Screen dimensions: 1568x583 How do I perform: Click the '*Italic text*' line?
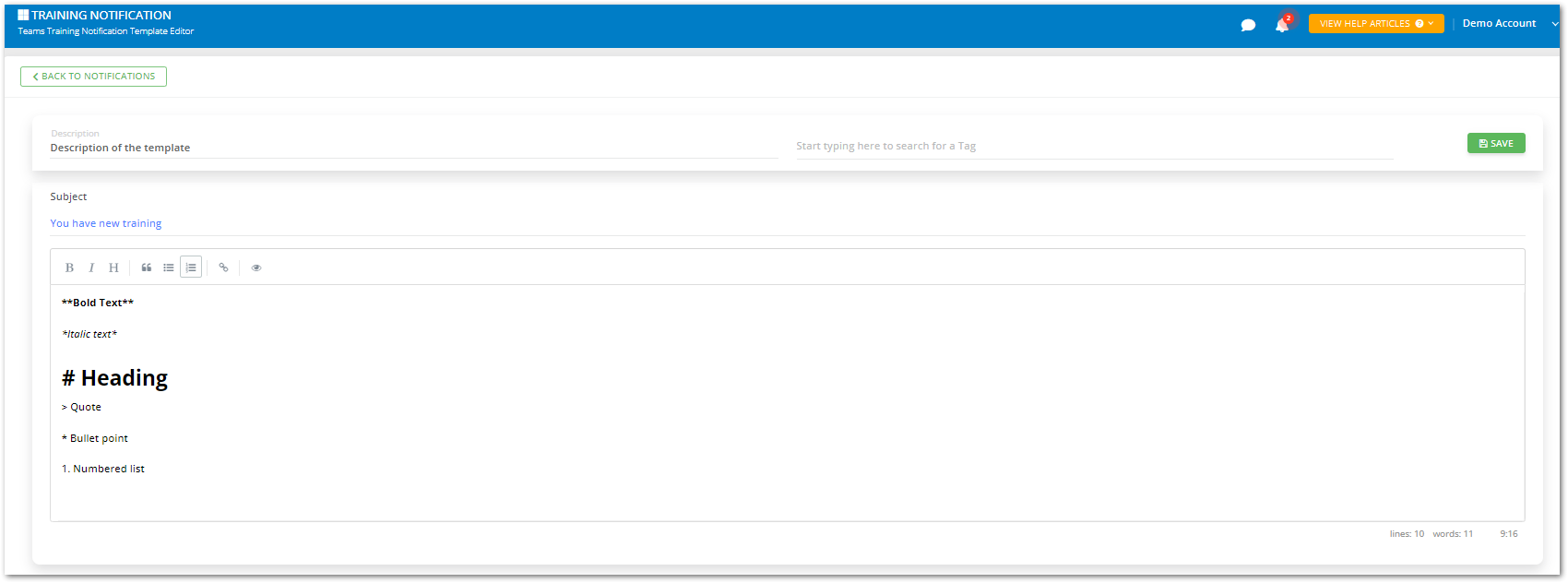tap(89, 334)
